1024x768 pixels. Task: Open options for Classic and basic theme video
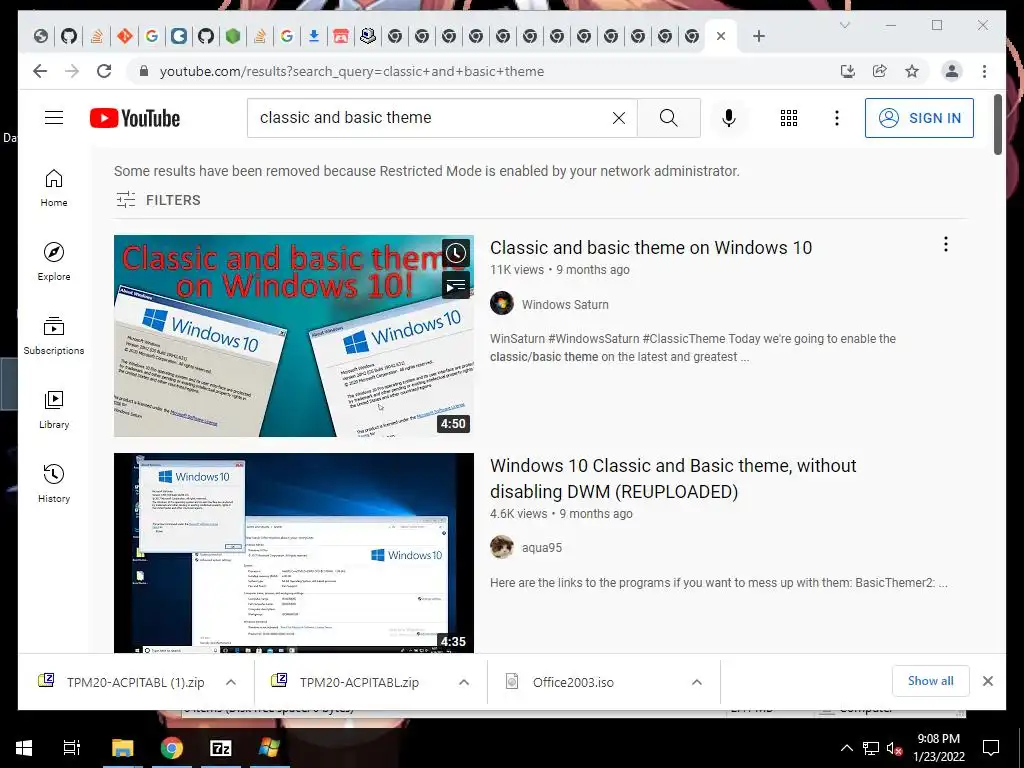coord(946,244)
